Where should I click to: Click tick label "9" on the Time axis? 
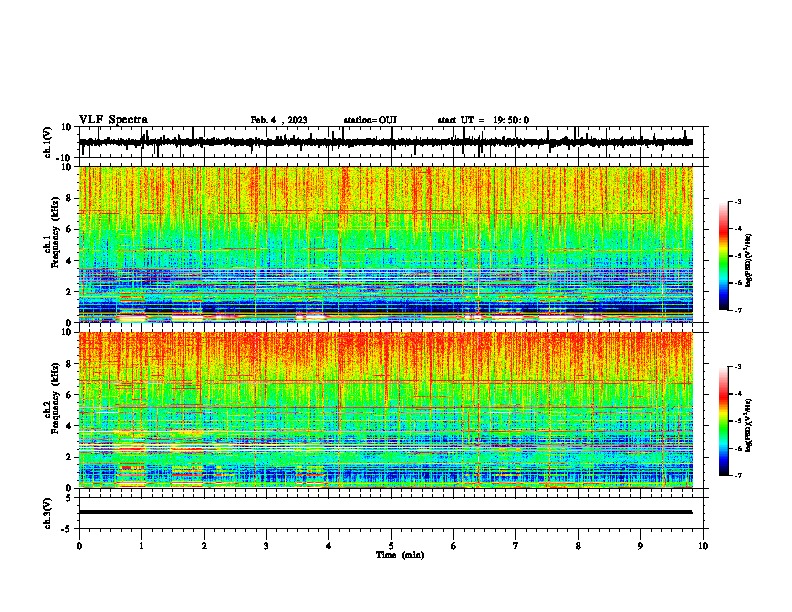(640, 546)
